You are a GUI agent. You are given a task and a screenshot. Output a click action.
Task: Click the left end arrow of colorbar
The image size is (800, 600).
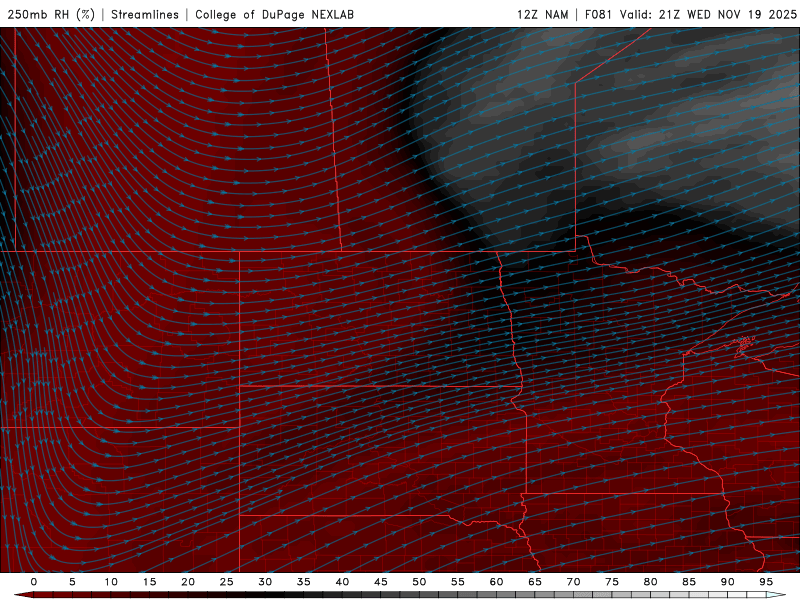click(23, 595)
